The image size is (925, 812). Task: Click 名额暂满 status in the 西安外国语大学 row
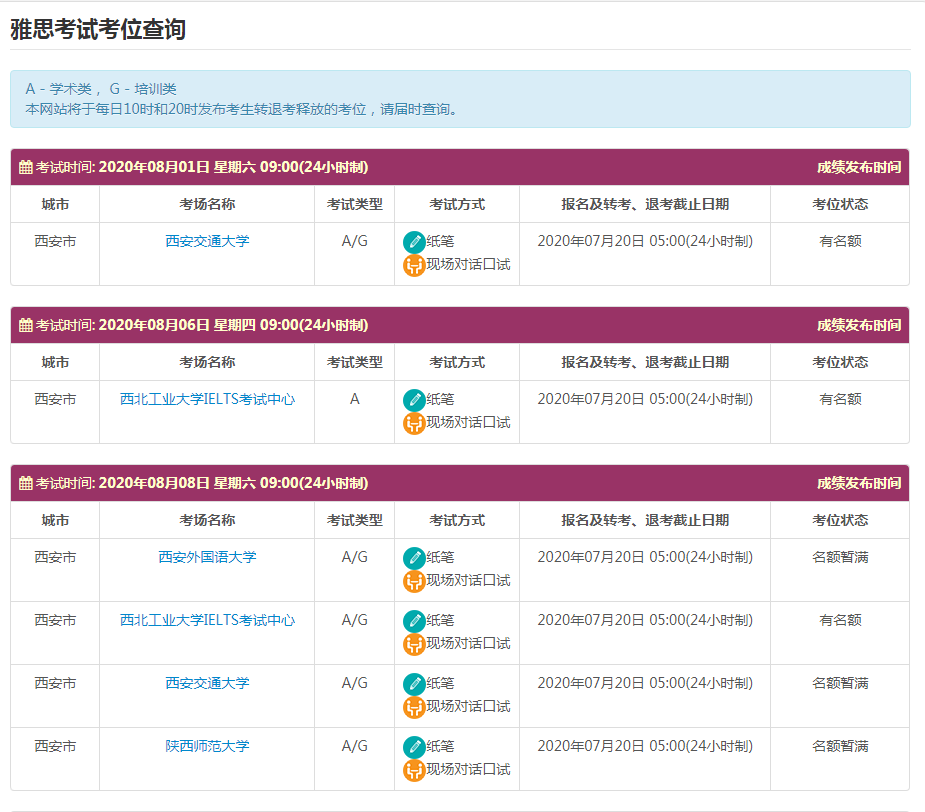point(840,557)
